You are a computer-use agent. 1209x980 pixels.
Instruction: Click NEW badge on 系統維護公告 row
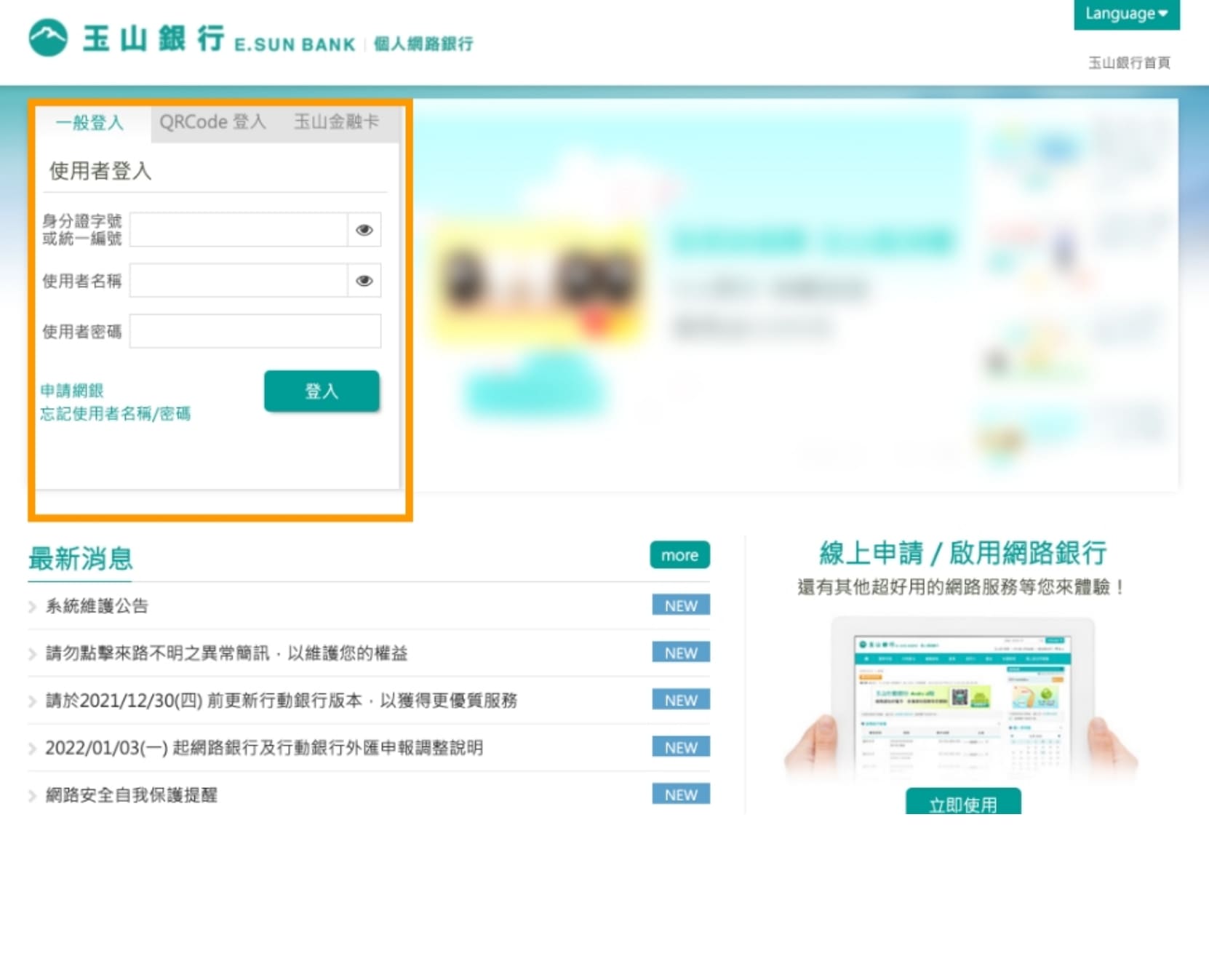(681, 605)
